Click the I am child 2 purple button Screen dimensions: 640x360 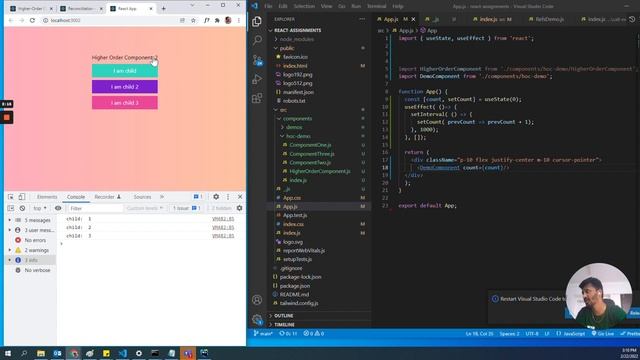coord(124,87)
